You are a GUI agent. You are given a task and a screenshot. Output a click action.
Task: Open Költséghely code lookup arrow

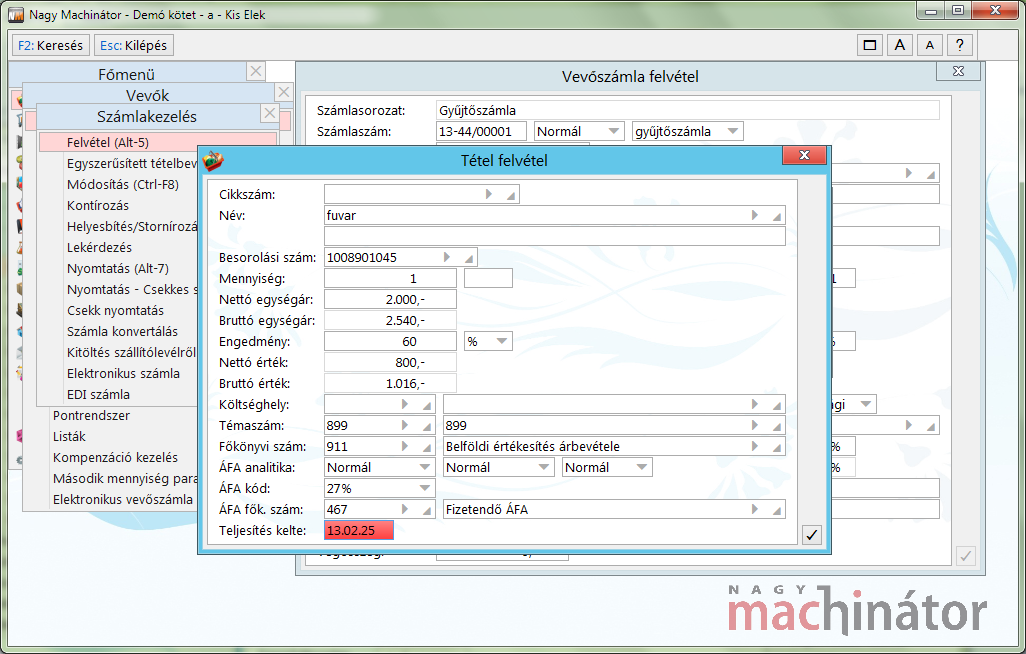click(x=405, y=405)
